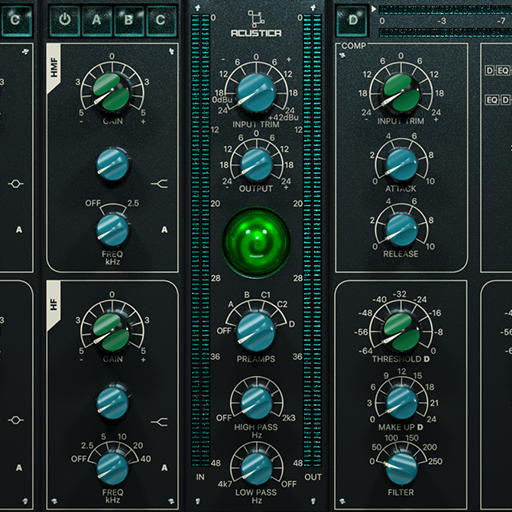Click the input level meter column

(x=200, y=240)
